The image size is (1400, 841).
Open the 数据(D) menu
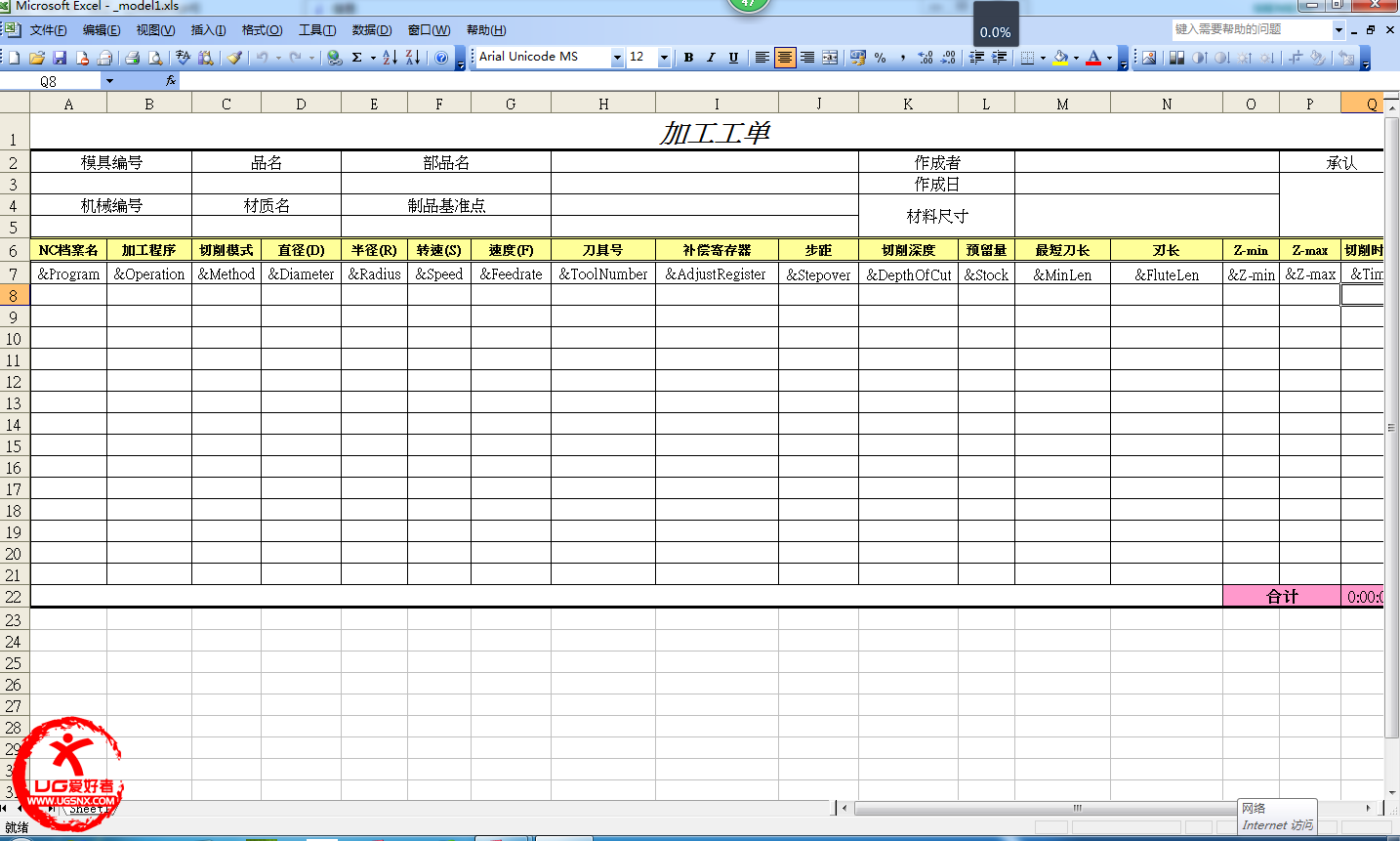tap(372, 30)
